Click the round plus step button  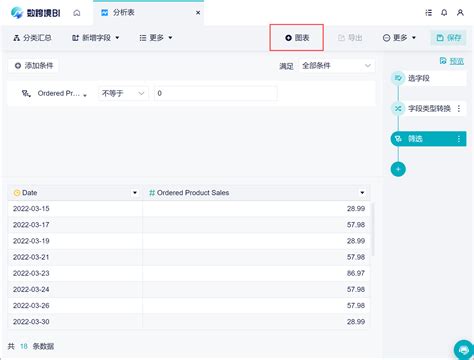click(x=398, y=169)
